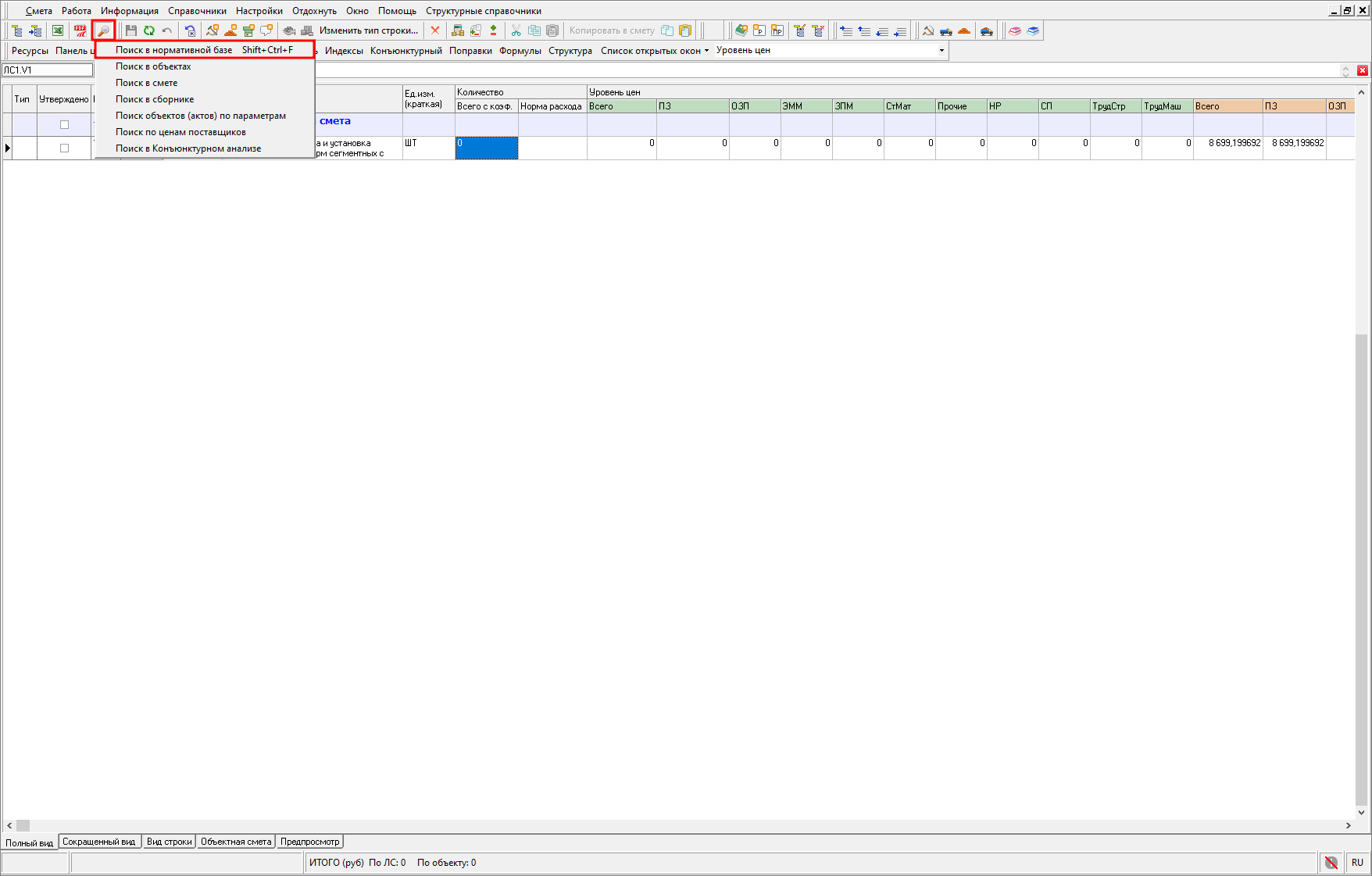
Task: Choose Поиск в смете from the menu
Action: tap(146, 83)
